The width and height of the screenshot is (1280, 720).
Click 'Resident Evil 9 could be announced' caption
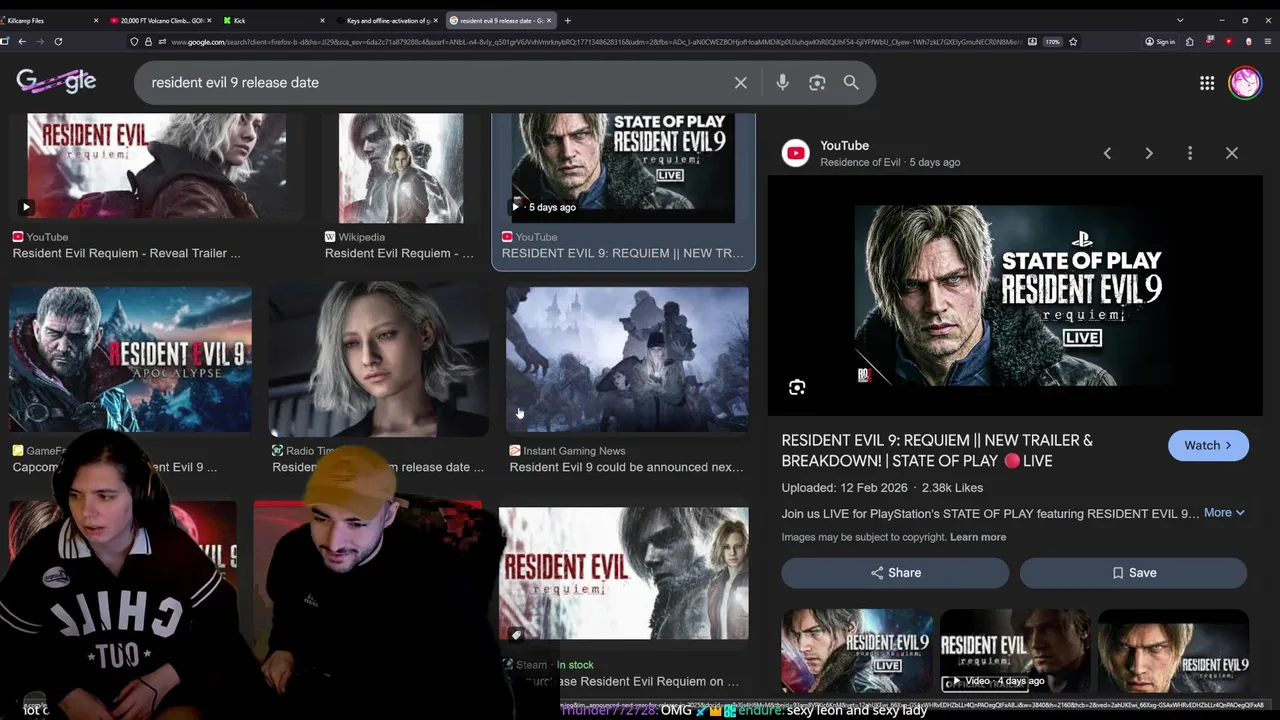pos(626,467)
